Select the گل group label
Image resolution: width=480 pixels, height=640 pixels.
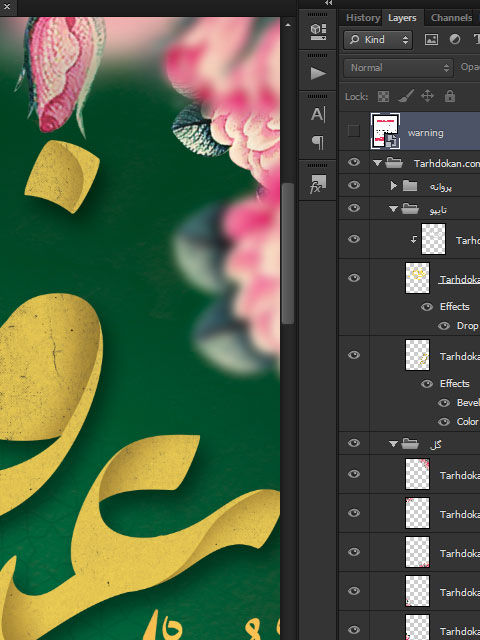coord(436,444)
